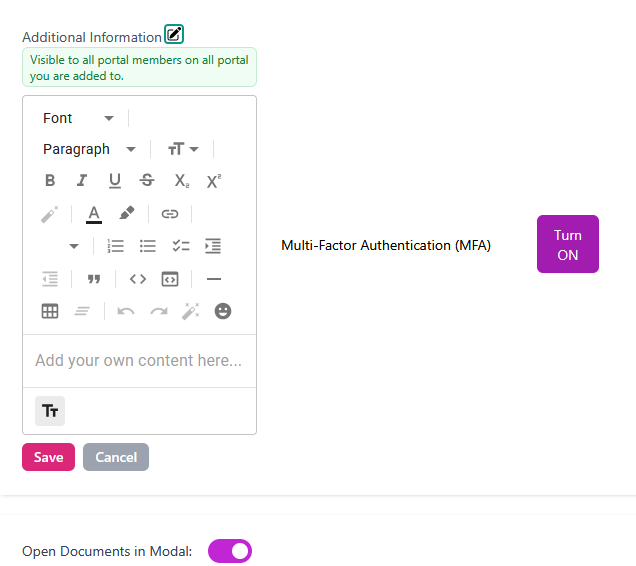Insert a code block
Image resolution: width=636 pixels, height=566 pixels.
pos(170,279)
